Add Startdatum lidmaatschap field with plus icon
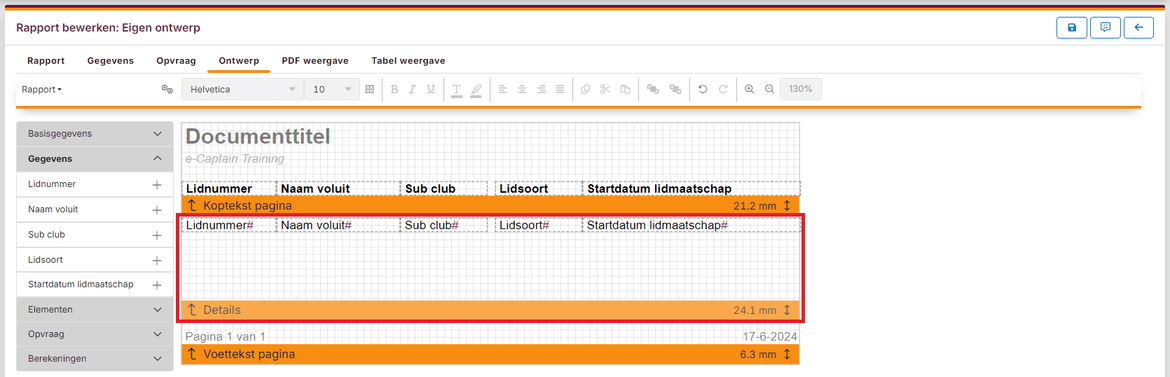Image resolution: width=1170 pixels, height=377 pixels. pyautogui.click(x=157, y=285)
